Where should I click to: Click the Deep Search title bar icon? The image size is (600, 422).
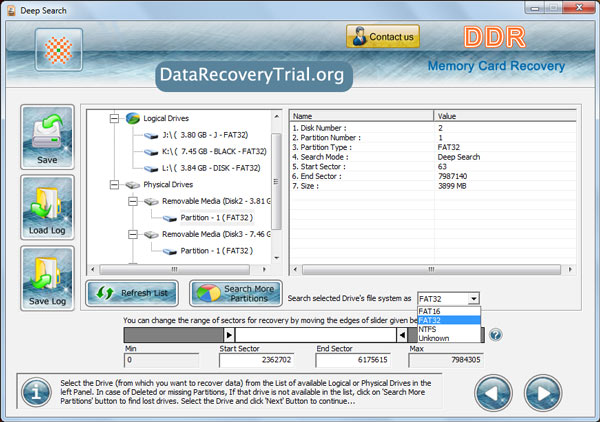point(11,10)
